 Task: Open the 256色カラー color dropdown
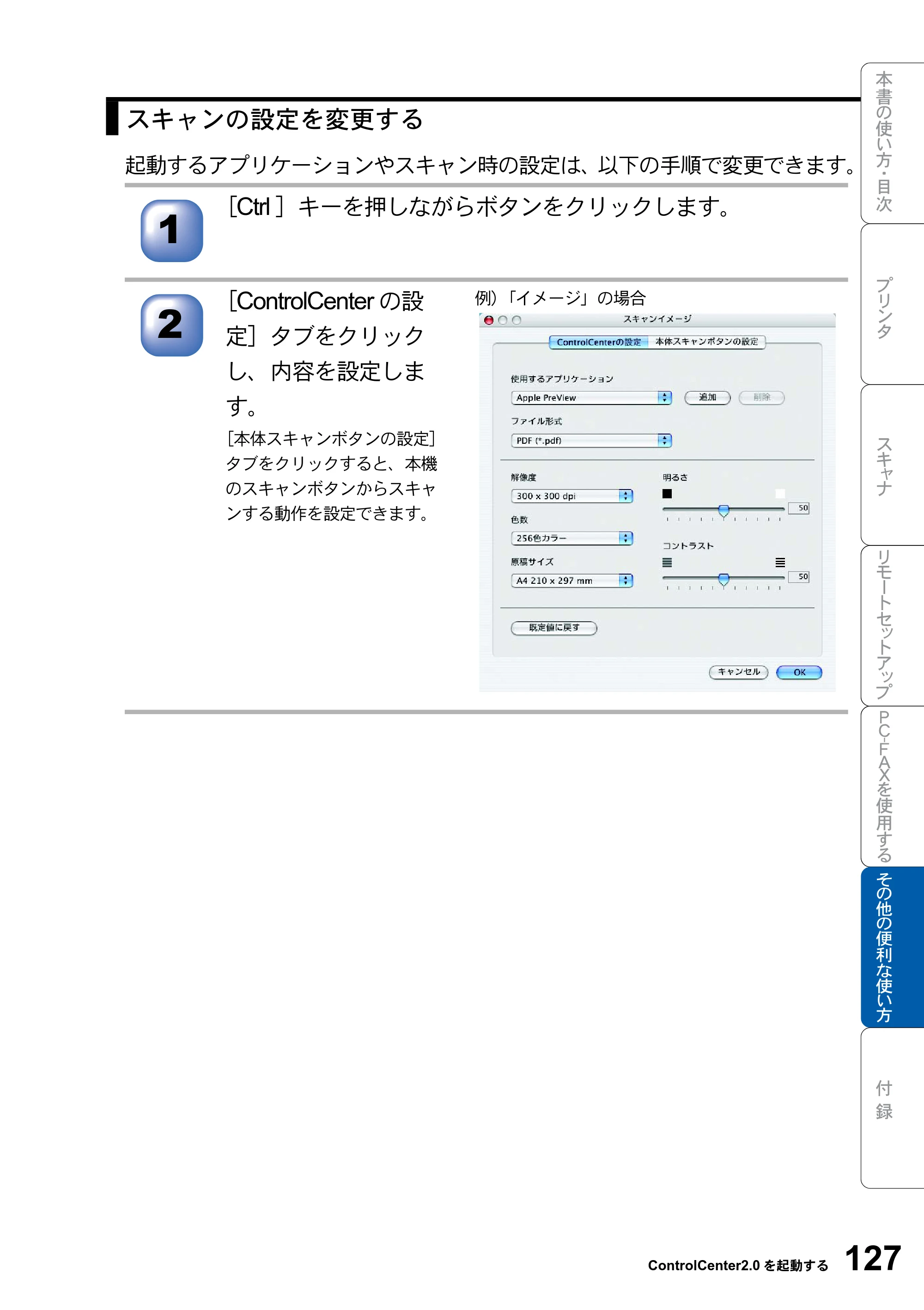571,538
